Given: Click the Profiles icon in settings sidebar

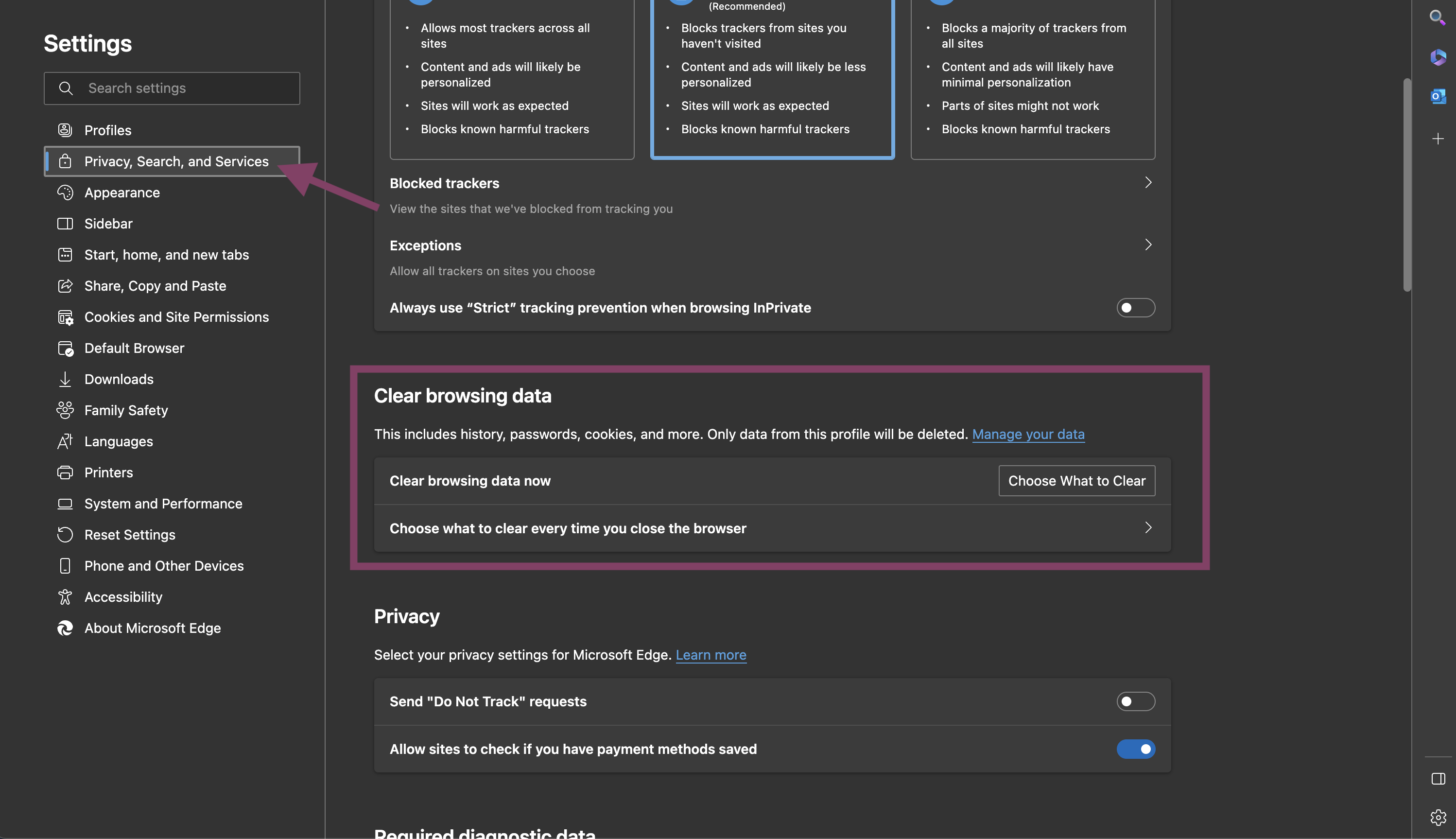Looking at the screenshot, I should pos(65,130).
